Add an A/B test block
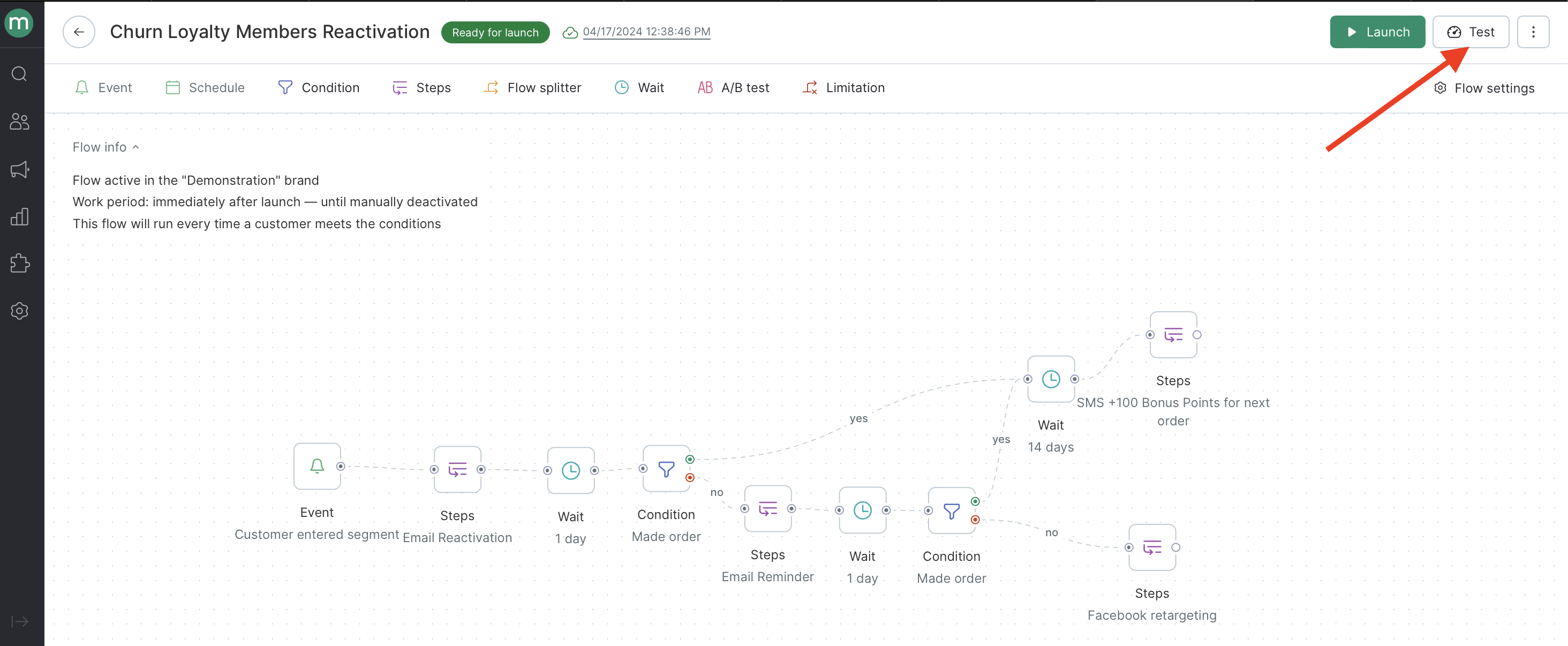Image resolution: width=1568 pixels, height=646 pixels. point(734,88)
